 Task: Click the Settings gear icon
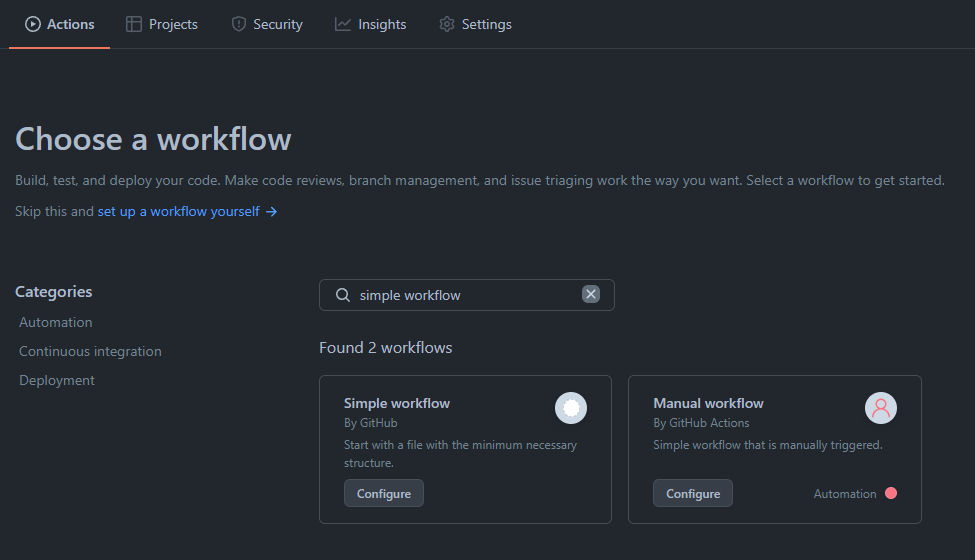click(x=447, y=24)
